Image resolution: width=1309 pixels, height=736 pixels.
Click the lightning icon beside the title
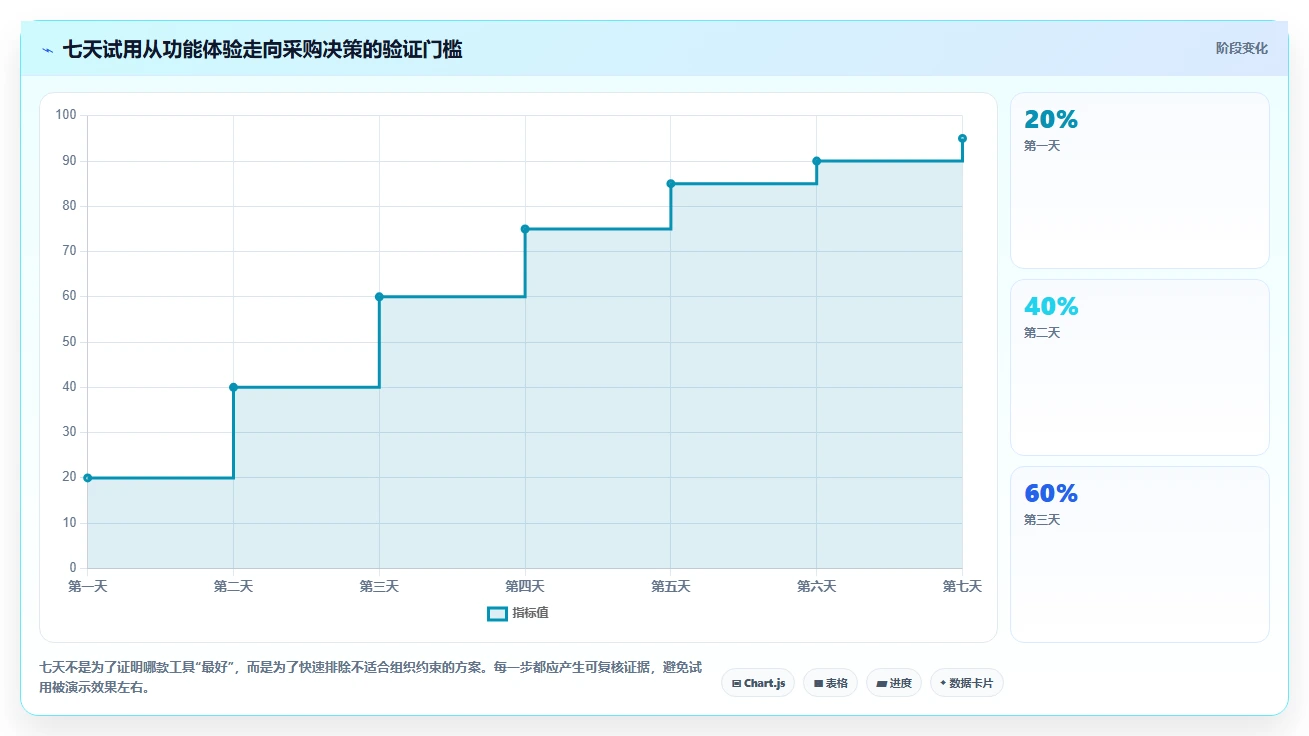coord(48,50)
